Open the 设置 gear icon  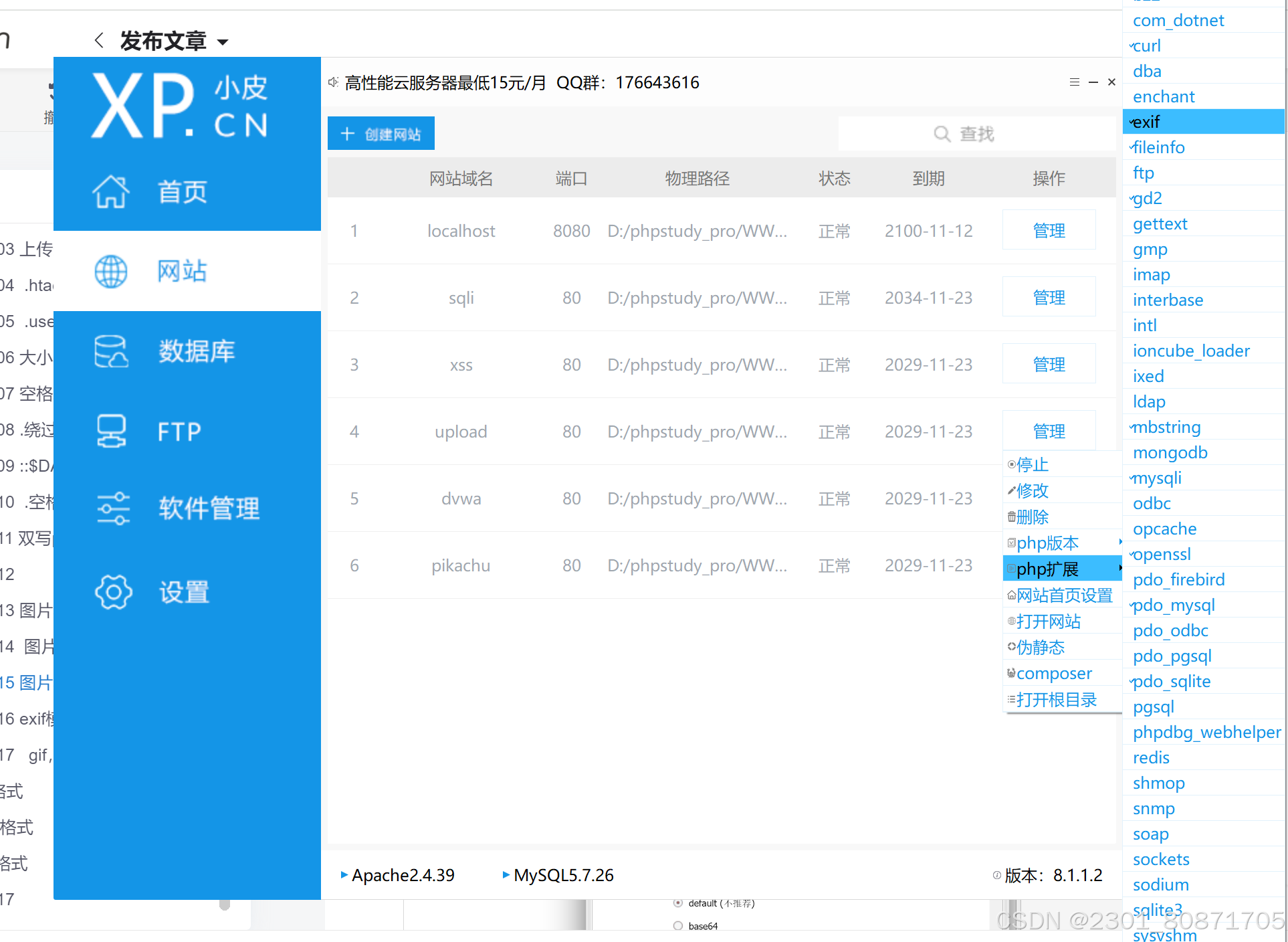[x=113, y=592]
